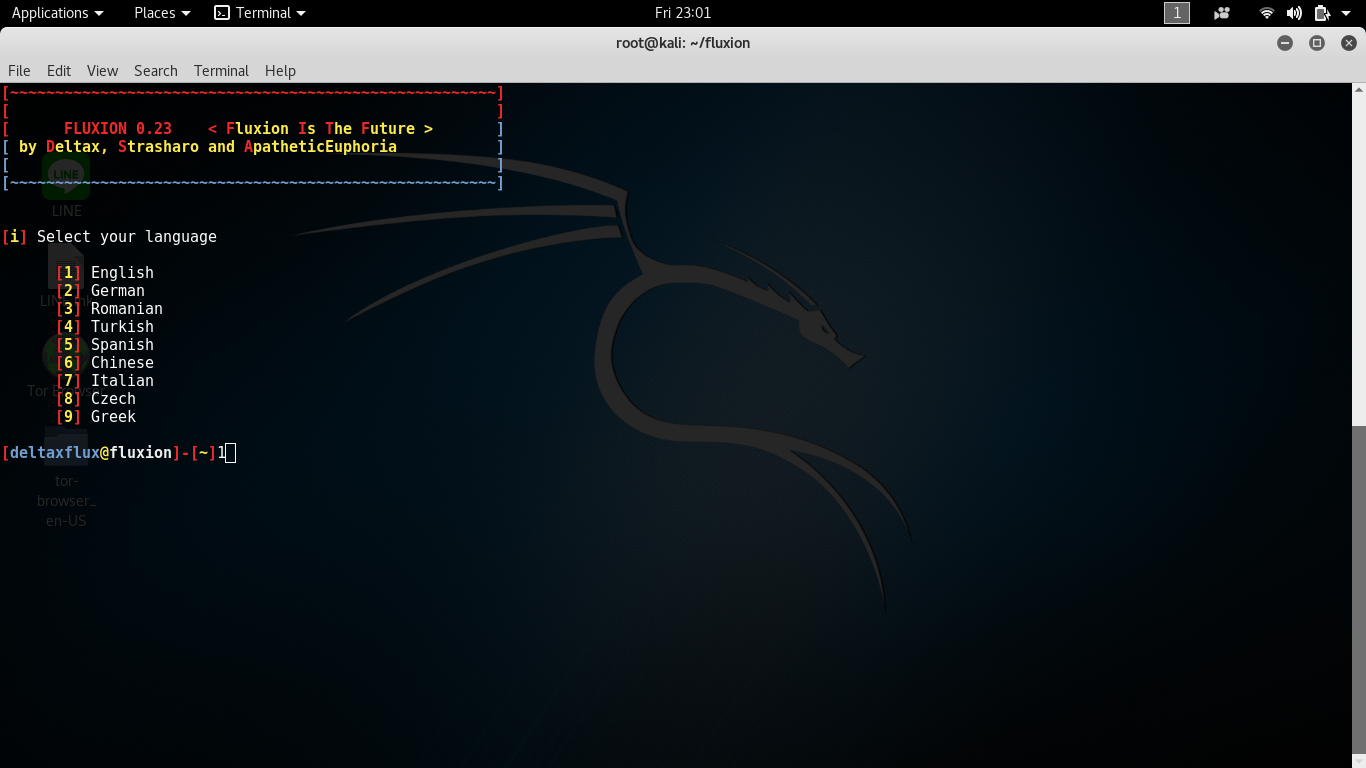Viewport: 1366px width, 768px height.
Task: Click the '[6] Chinese' option line
Action: [x=105, y=363]
